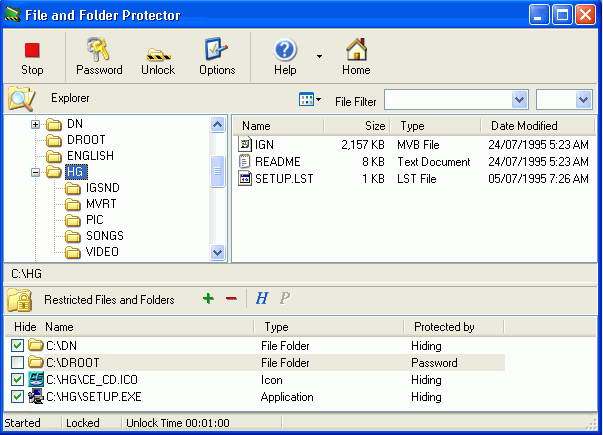
Task: Click the Unlock toolbar icon
Action: pyautogui.click(x=157, y=50)
